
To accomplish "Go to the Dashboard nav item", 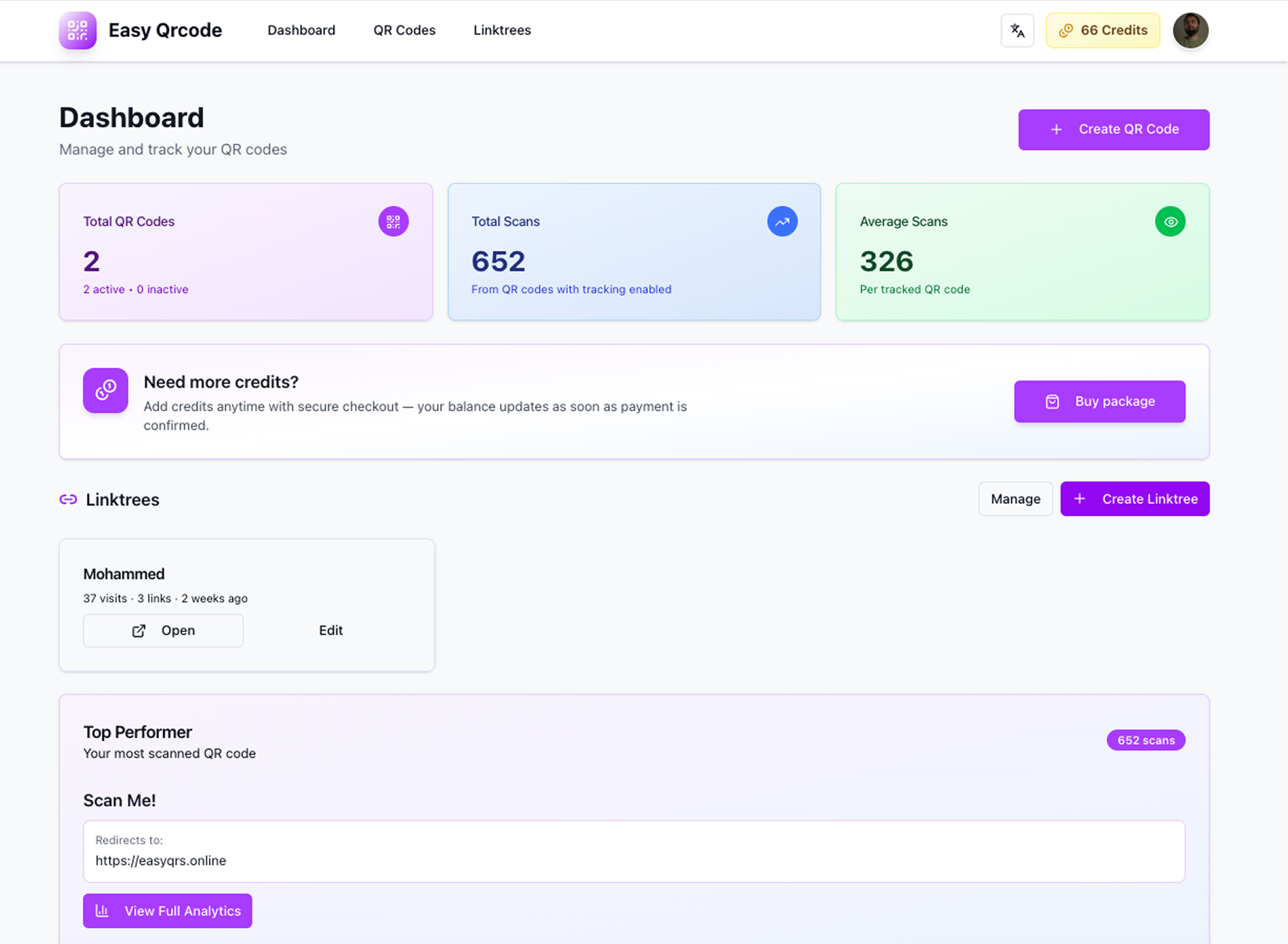I will point(301,30).
